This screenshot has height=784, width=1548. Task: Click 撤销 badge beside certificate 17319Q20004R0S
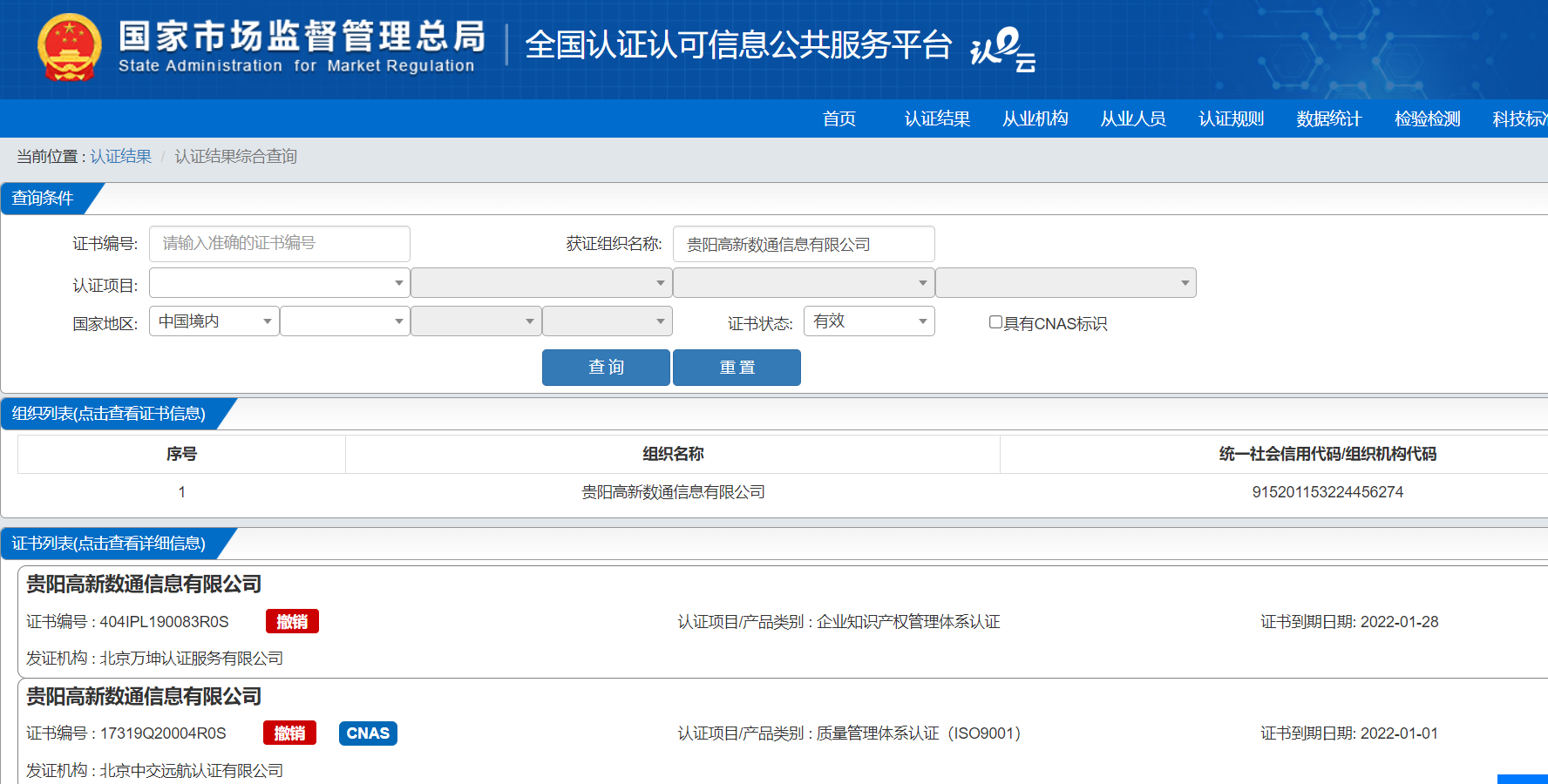pyautogui.click(x=289, y=733)
